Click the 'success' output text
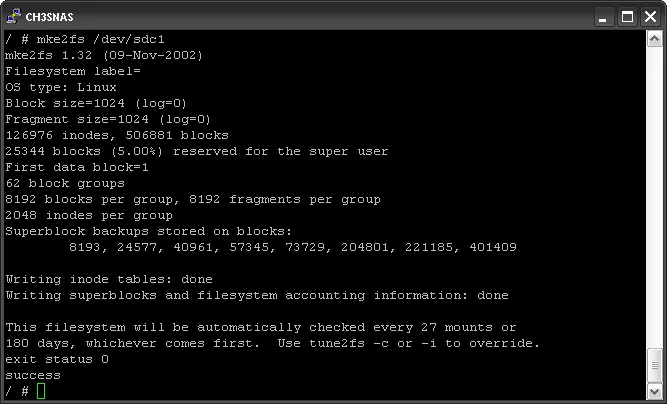Image resolution: width=667 pixels, height=404 pixels. (33, 376)
